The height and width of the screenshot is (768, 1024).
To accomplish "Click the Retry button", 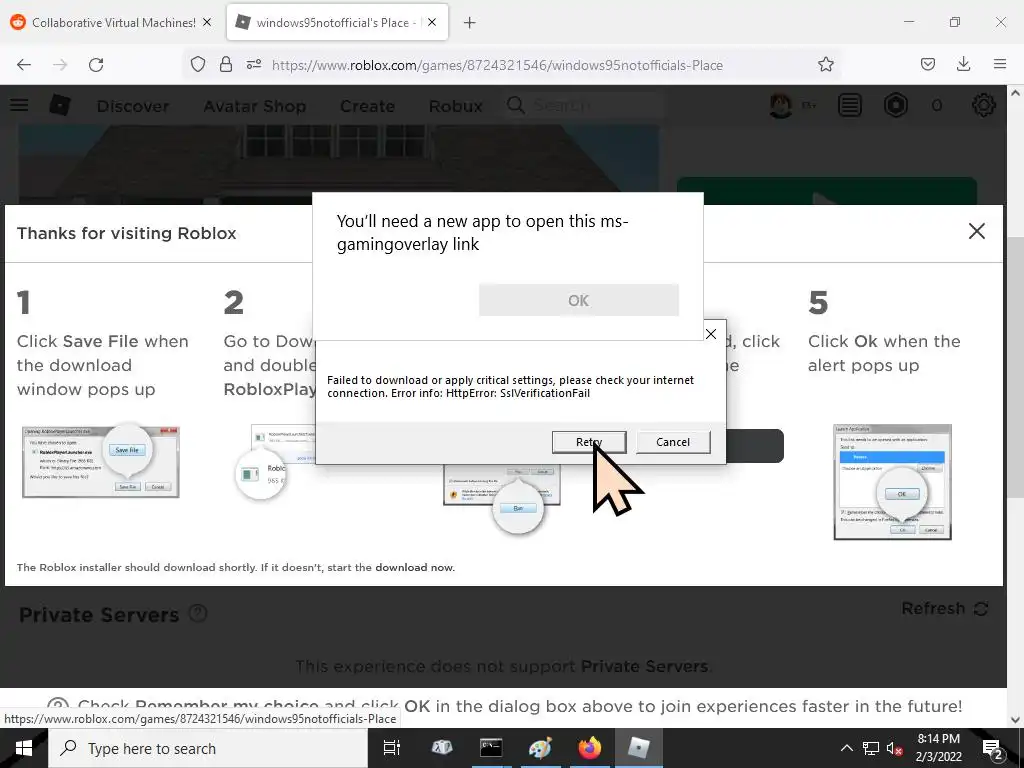I will coord(589,442).
